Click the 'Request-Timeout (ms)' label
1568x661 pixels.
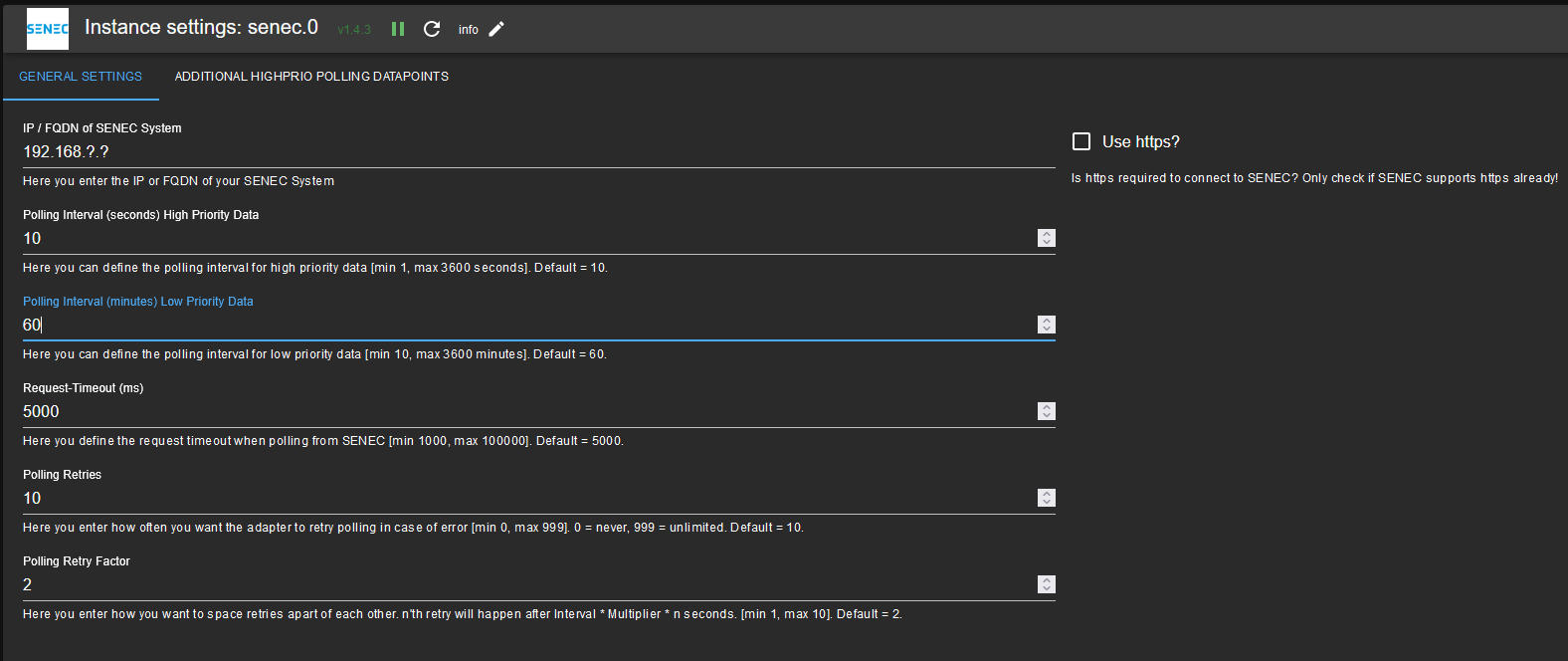(x=83, y=388)
